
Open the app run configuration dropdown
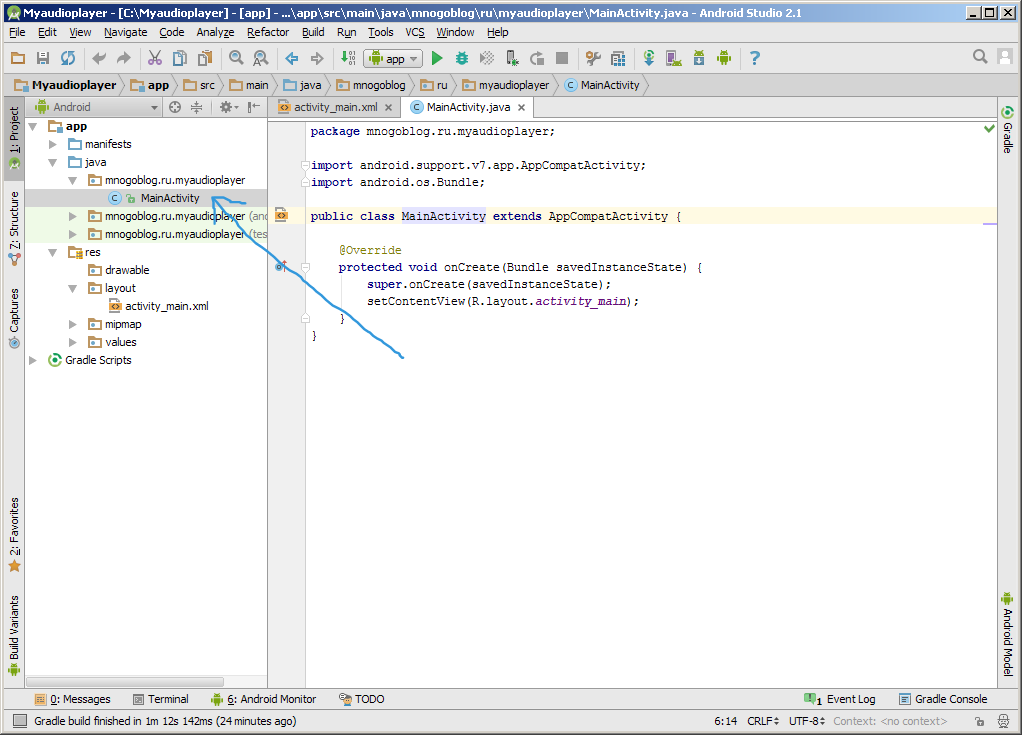(393, 58)
